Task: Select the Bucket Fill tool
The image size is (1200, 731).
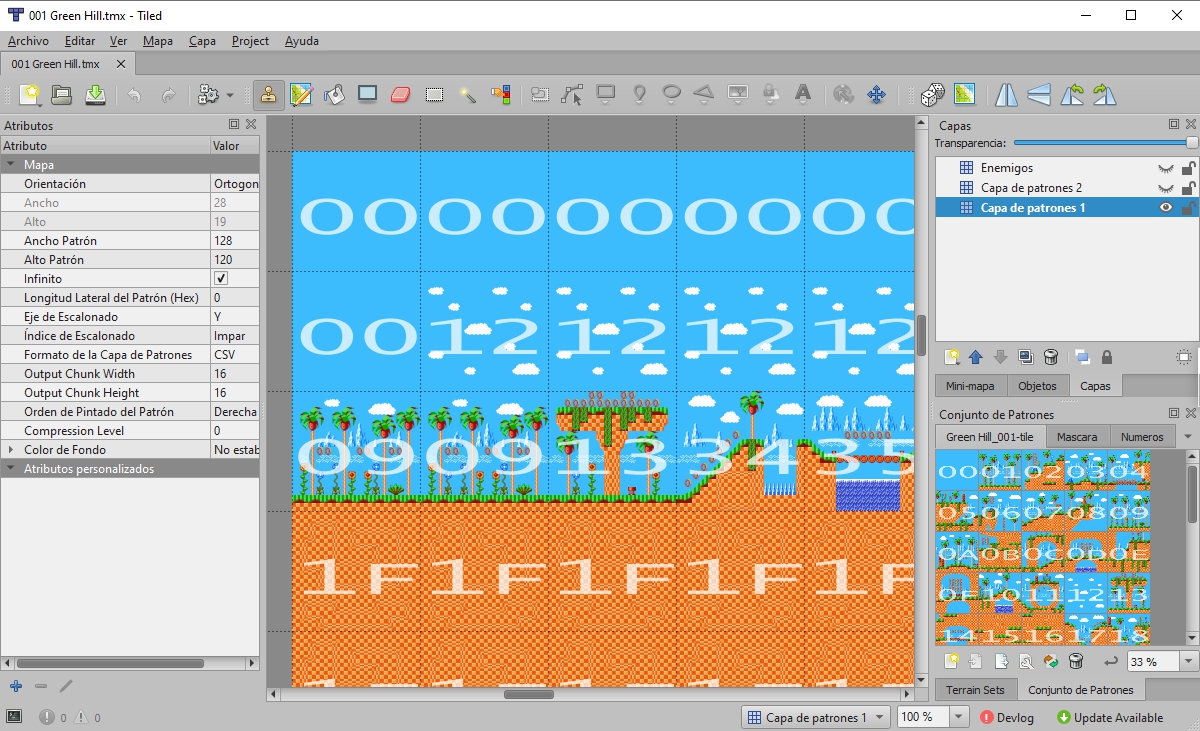Action: (334, 95)
